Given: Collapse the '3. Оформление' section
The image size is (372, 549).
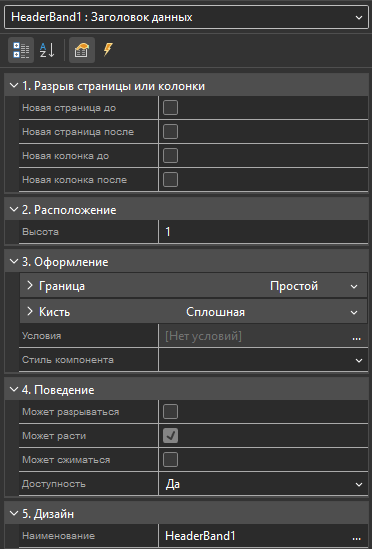Looking at the screenshot, I should point(14,262).
